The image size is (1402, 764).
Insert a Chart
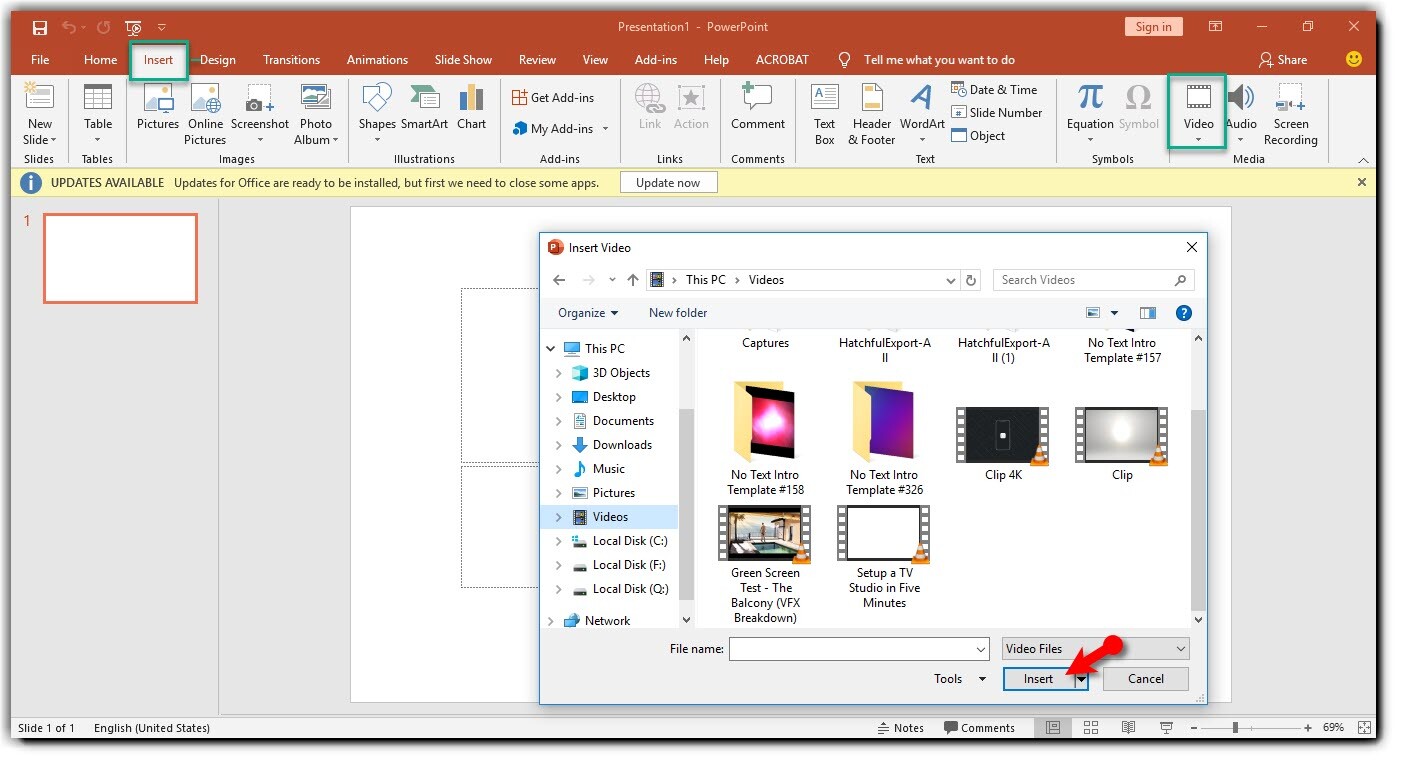(x=471, y=108)
